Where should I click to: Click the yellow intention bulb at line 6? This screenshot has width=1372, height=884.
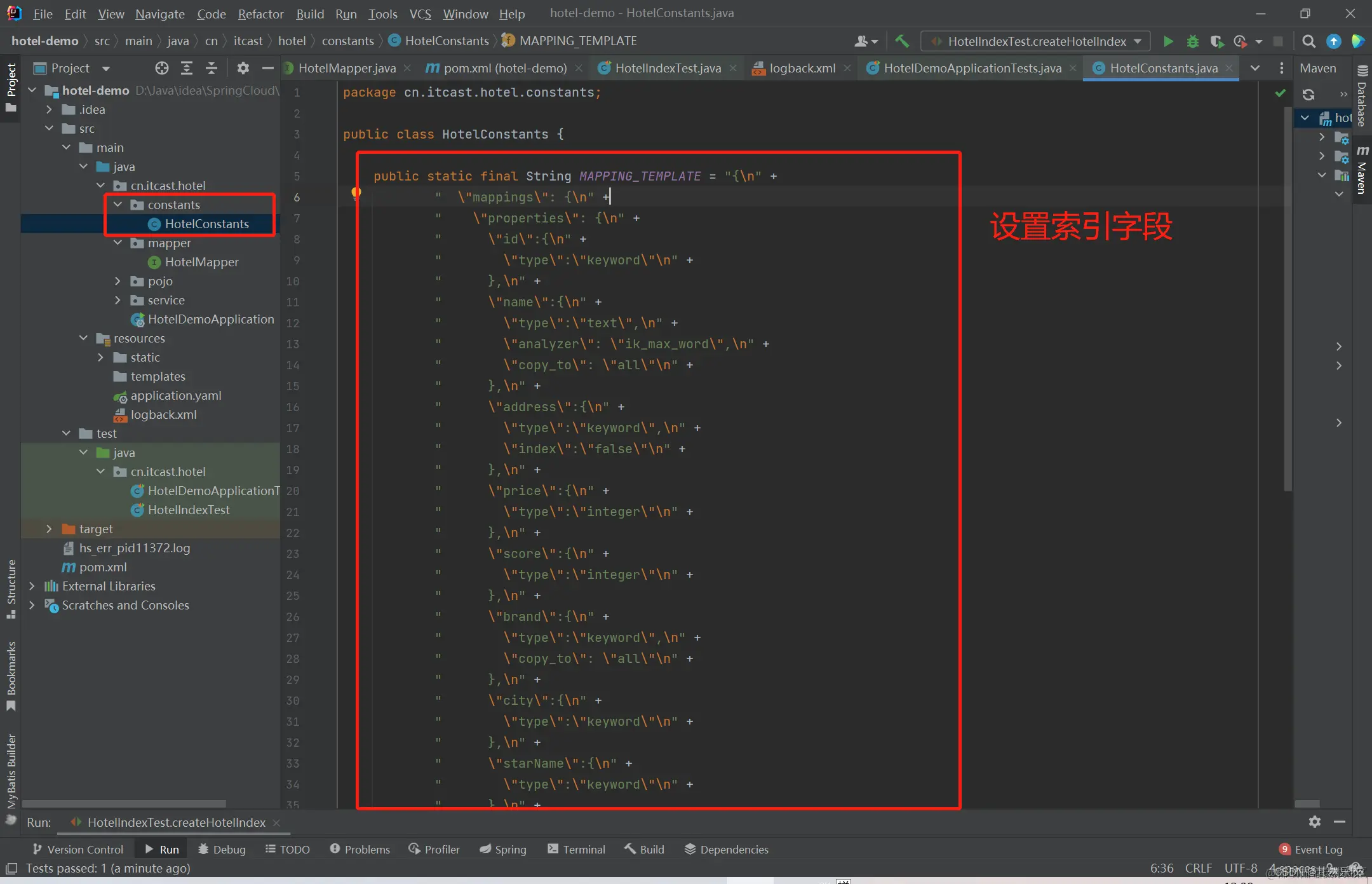click(x=356, y=193)
